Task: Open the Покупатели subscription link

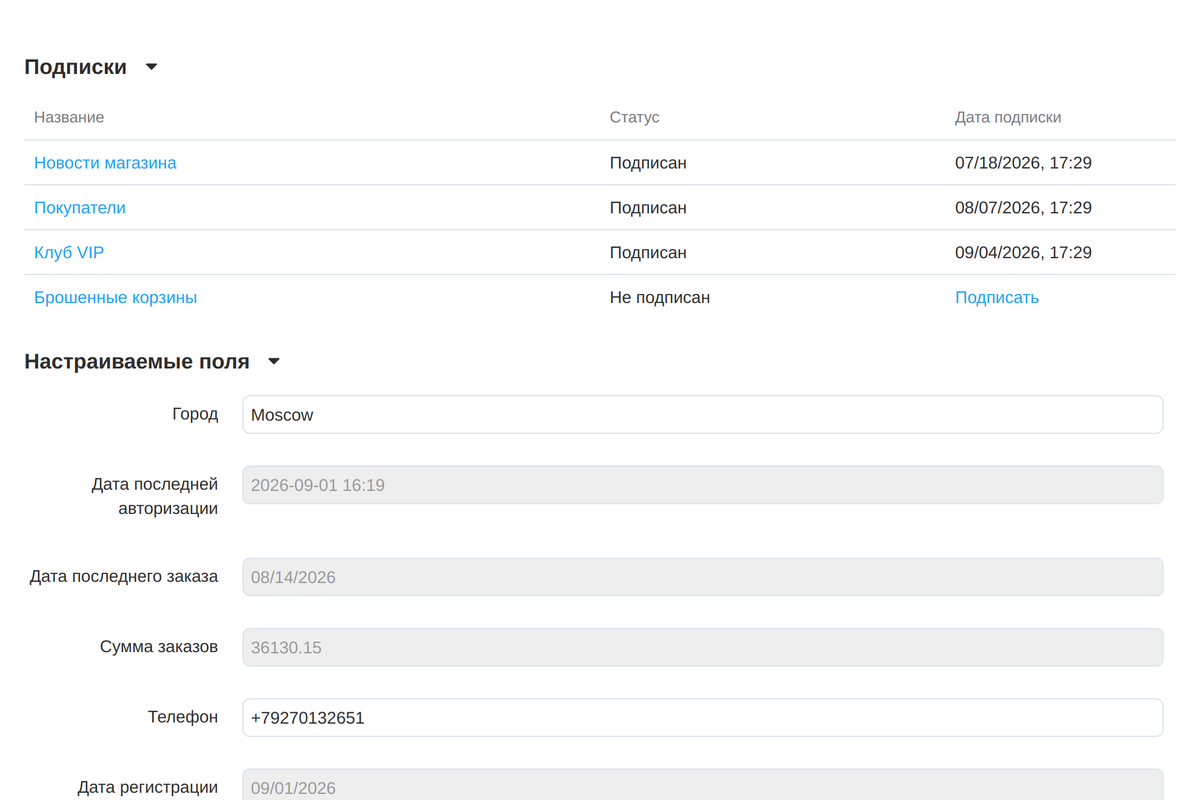Action: (x=80, y=208)
